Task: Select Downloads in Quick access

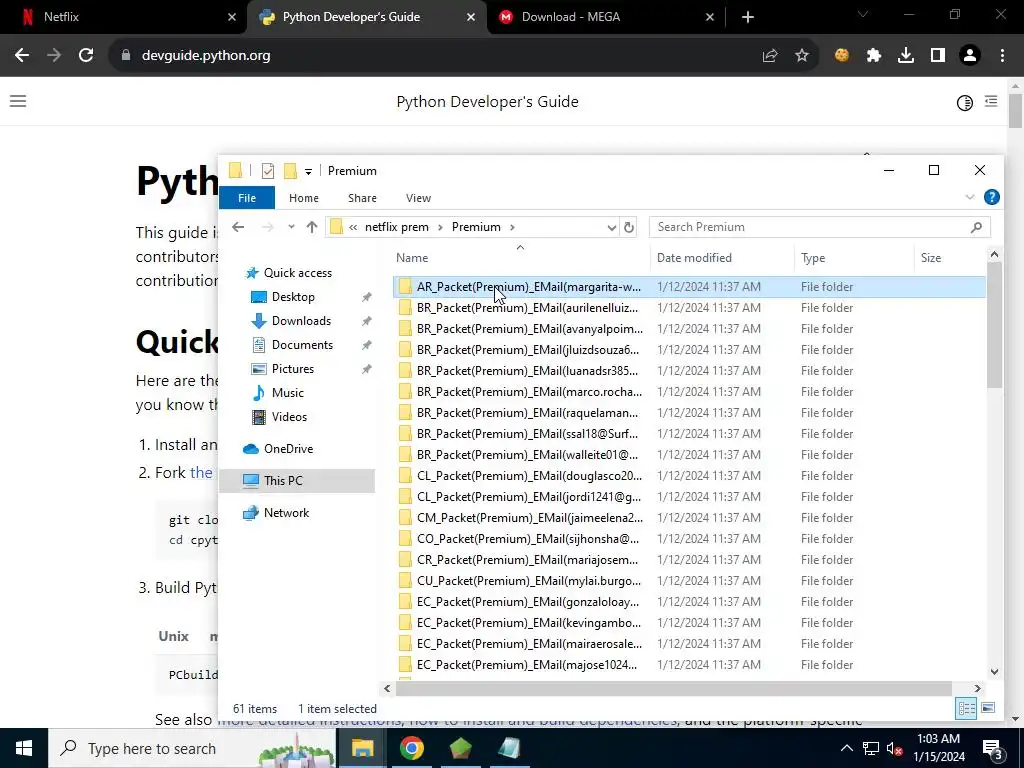Action: pos(301,321)
